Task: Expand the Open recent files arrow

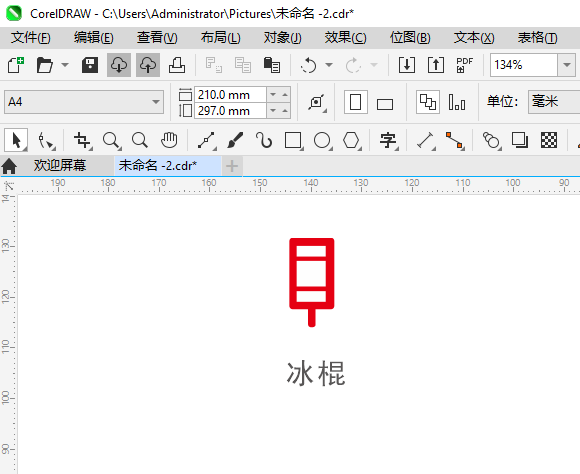Action: pyautogui.click(x=65, y=65)
